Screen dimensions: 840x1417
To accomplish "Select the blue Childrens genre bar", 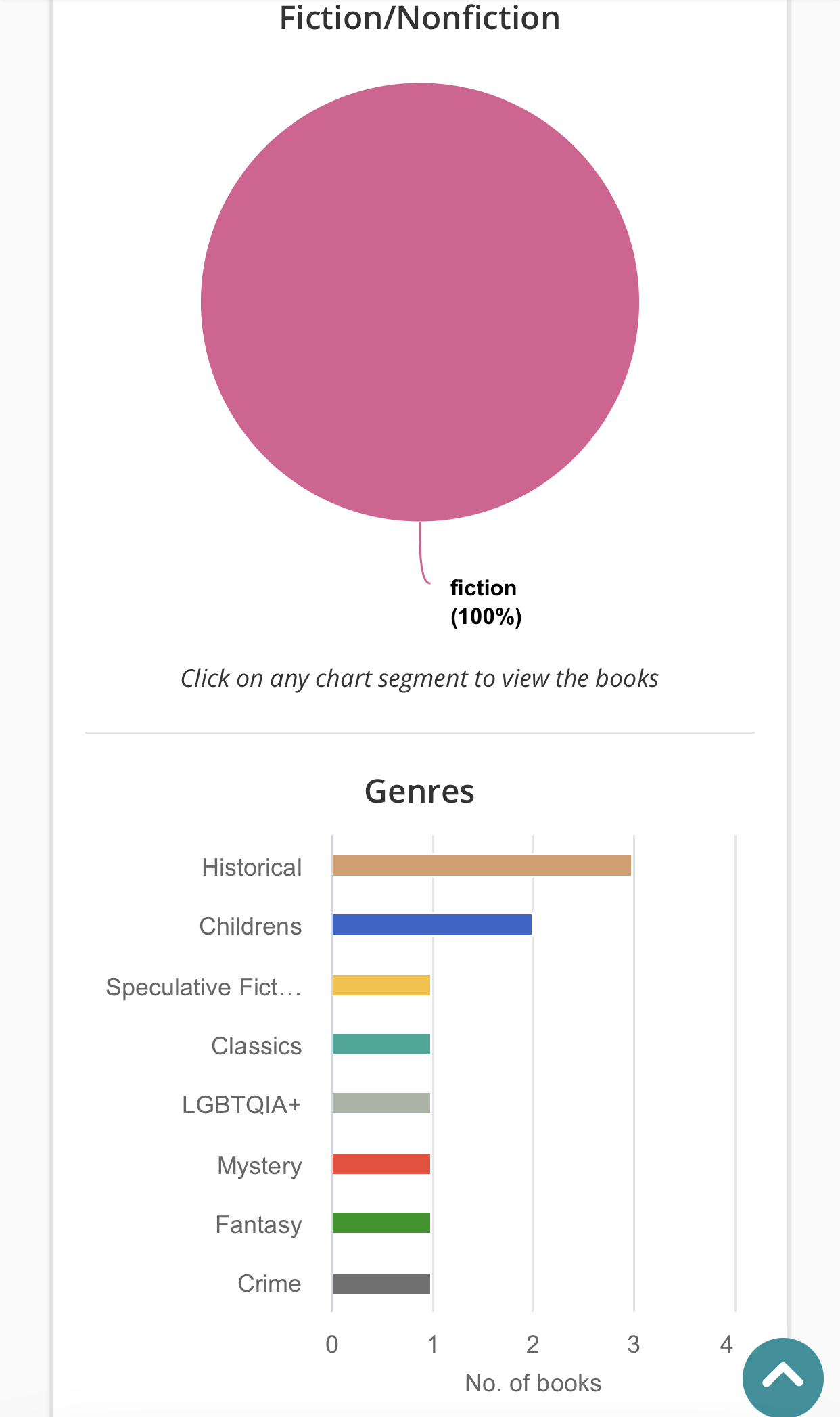I will (x=431, y=924).
